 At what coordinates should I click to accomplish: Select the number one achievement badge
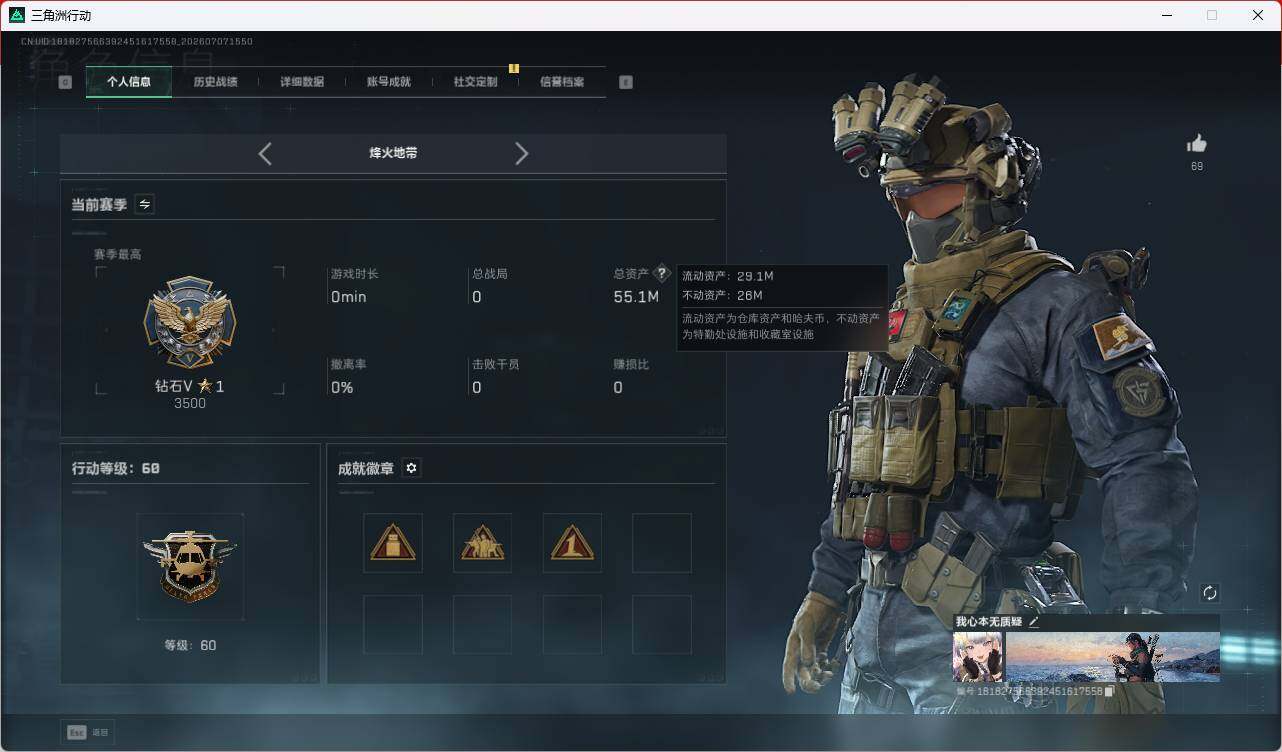pyautogui.click(x=572, y=543)
